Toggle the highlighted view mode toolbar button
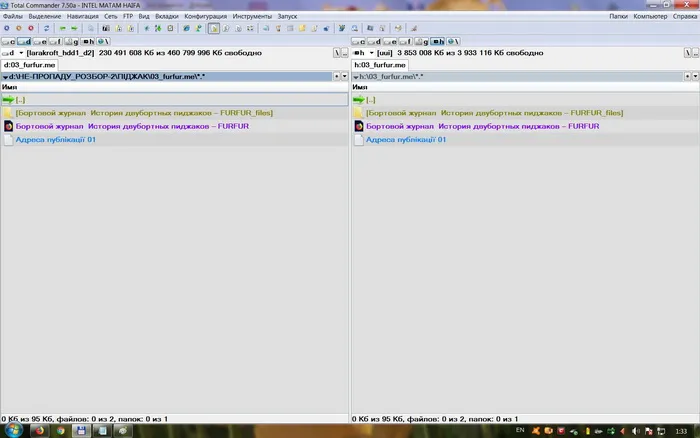The width and height of the screenshot is (700, 438). pyautogui.click(x=214, y=28)
